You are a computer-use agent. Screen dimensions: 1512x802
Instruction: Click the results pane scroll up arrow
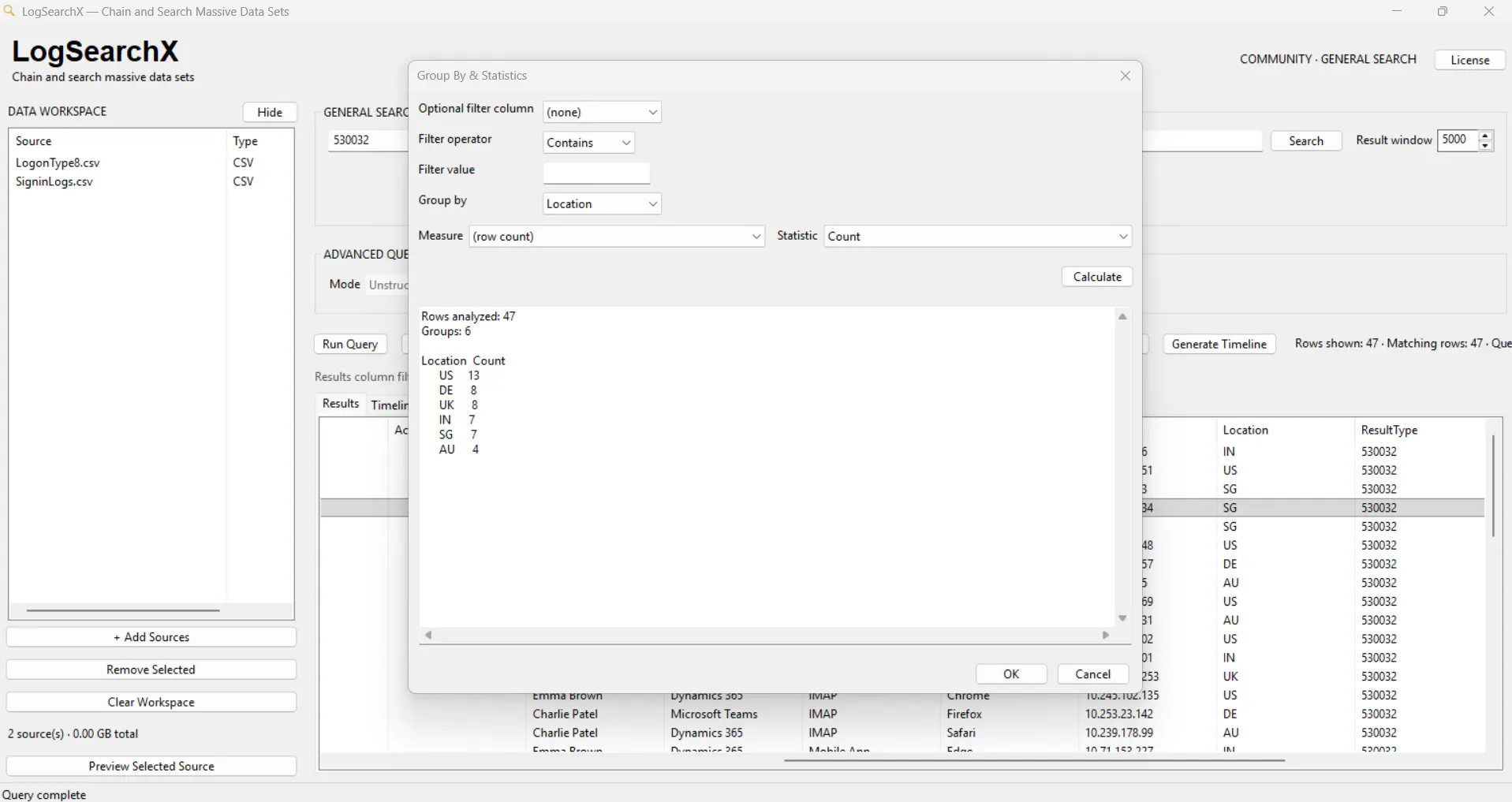[x=1122, y=316]
